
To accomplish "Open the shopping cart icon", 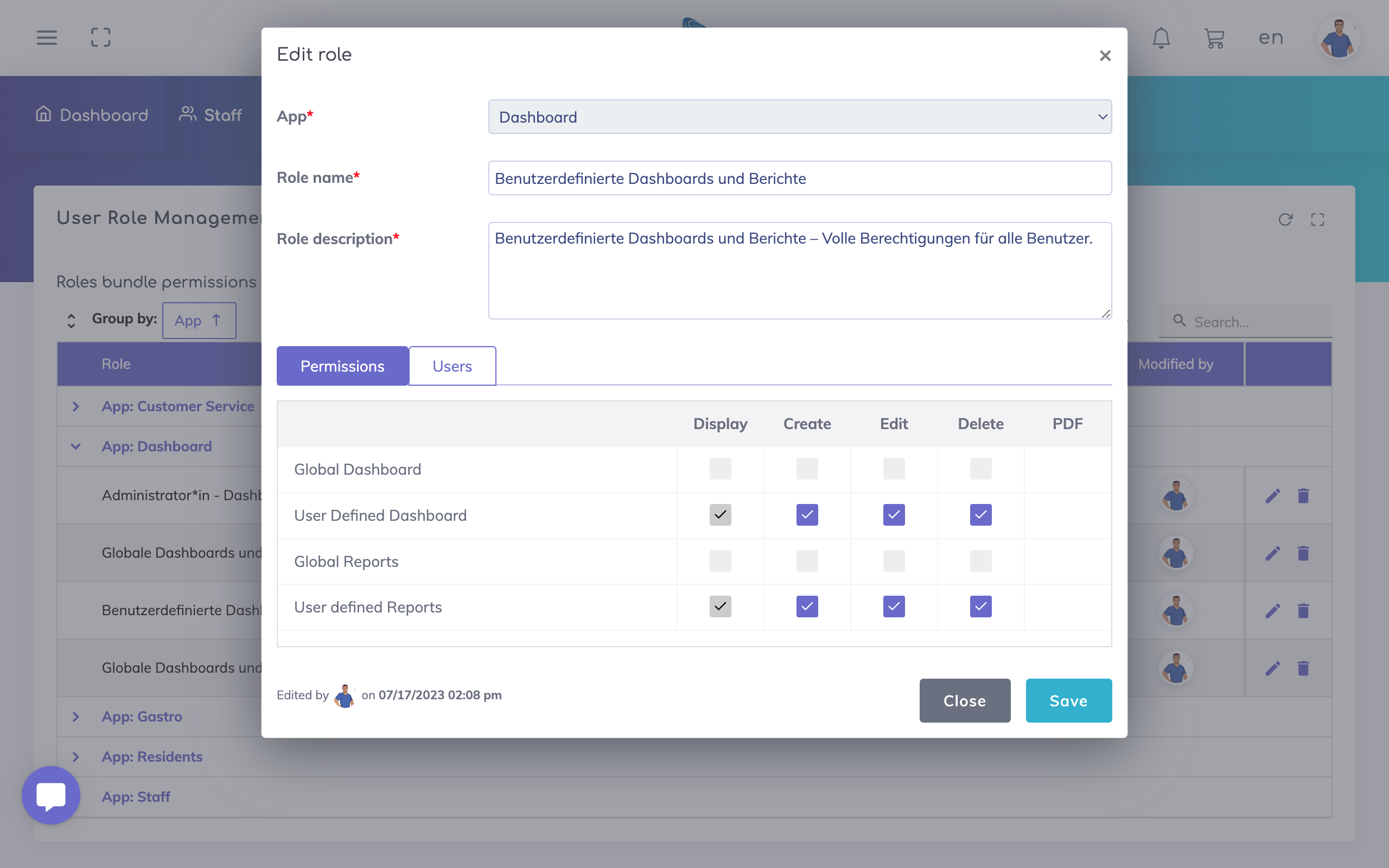I will 1214,39.
